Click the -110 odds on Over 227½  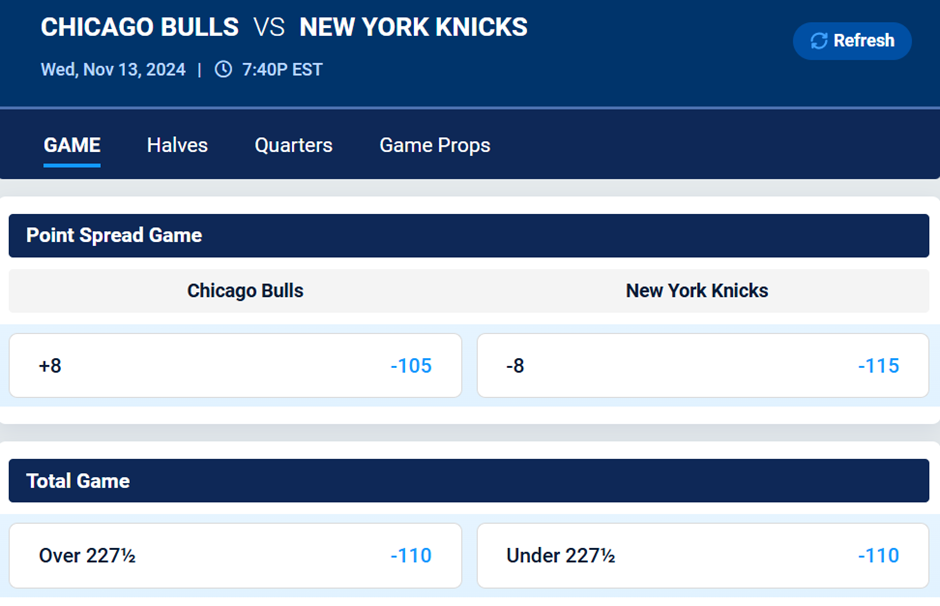[x=411, y=555]
